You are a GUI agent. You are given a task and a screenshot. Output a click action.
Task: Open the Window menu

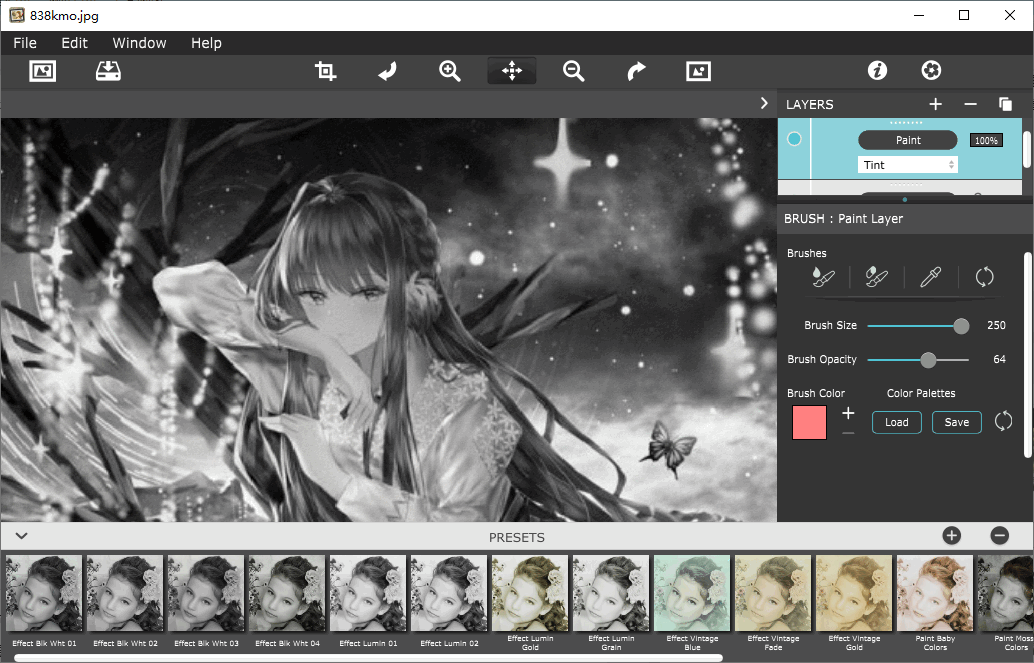pos(139,43)
